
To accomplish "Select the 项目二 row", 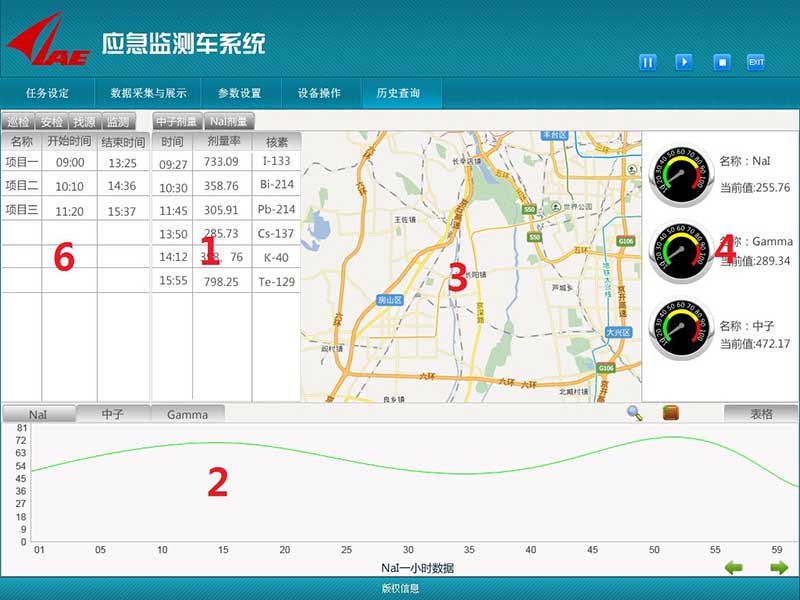I will coord(76,186).
